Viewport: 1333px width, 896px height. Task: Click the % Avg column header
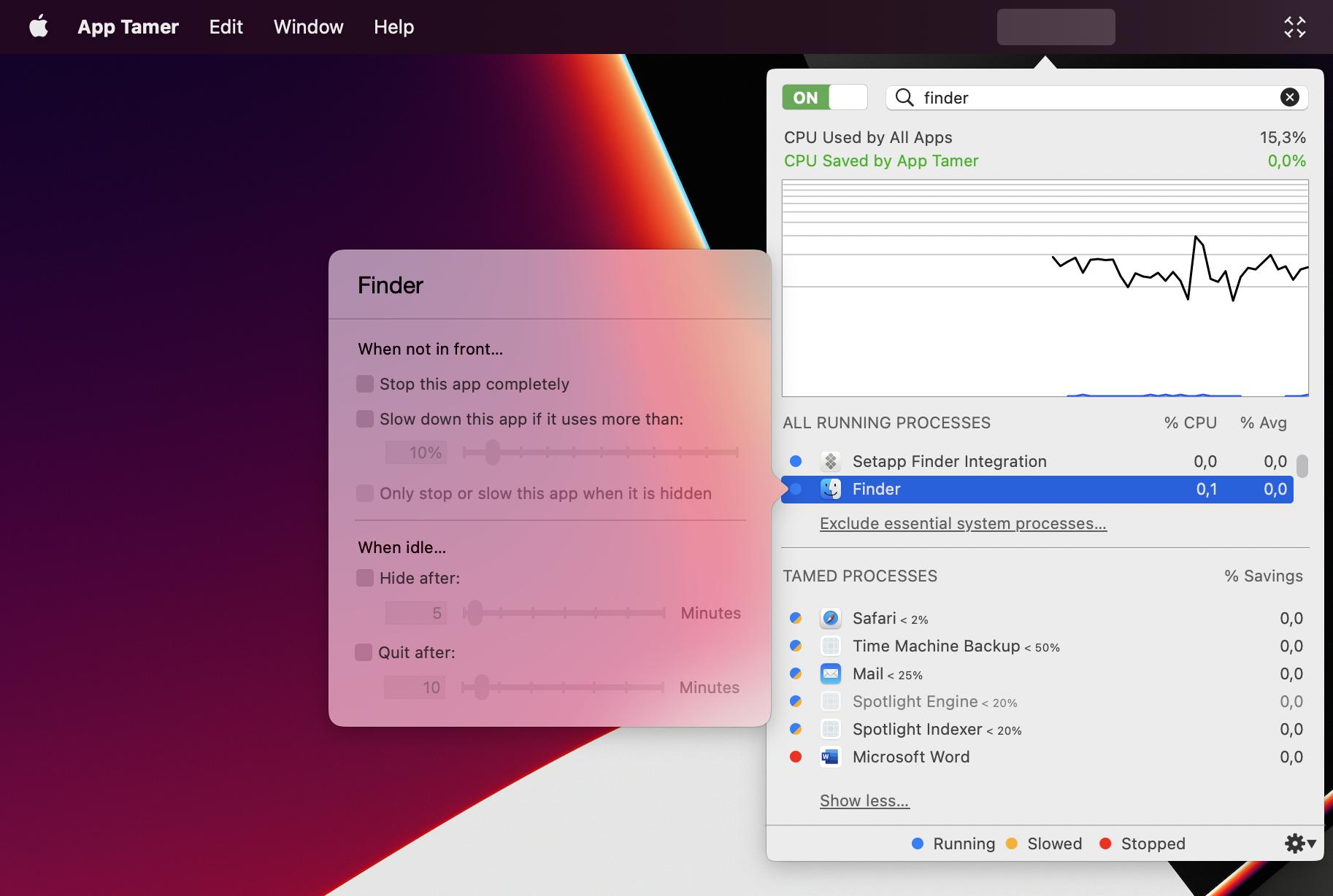click(1263, 422)
